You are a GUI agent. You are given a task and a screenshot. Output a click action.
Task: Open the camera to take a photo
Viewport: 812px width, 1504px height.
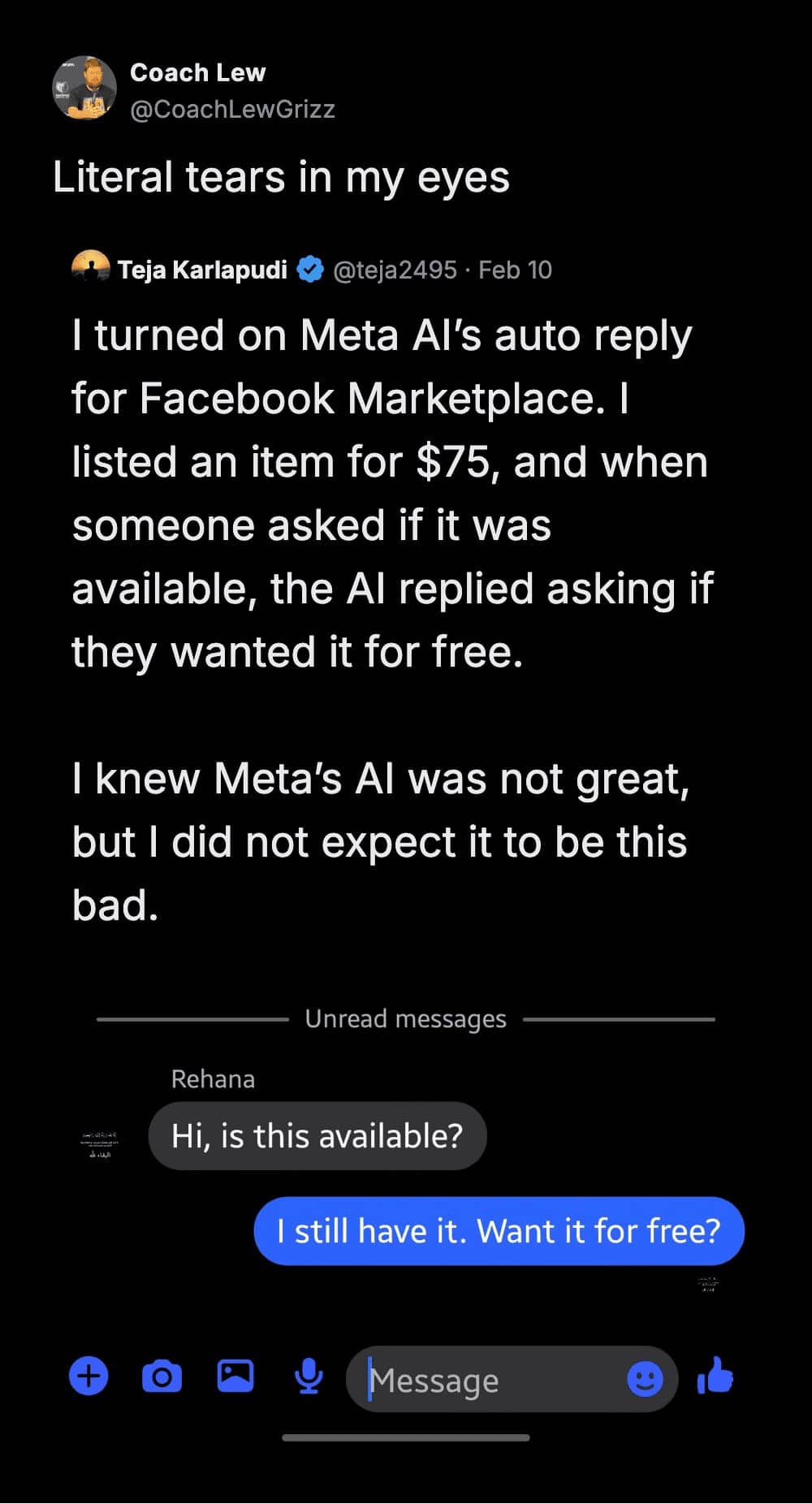162,1376
